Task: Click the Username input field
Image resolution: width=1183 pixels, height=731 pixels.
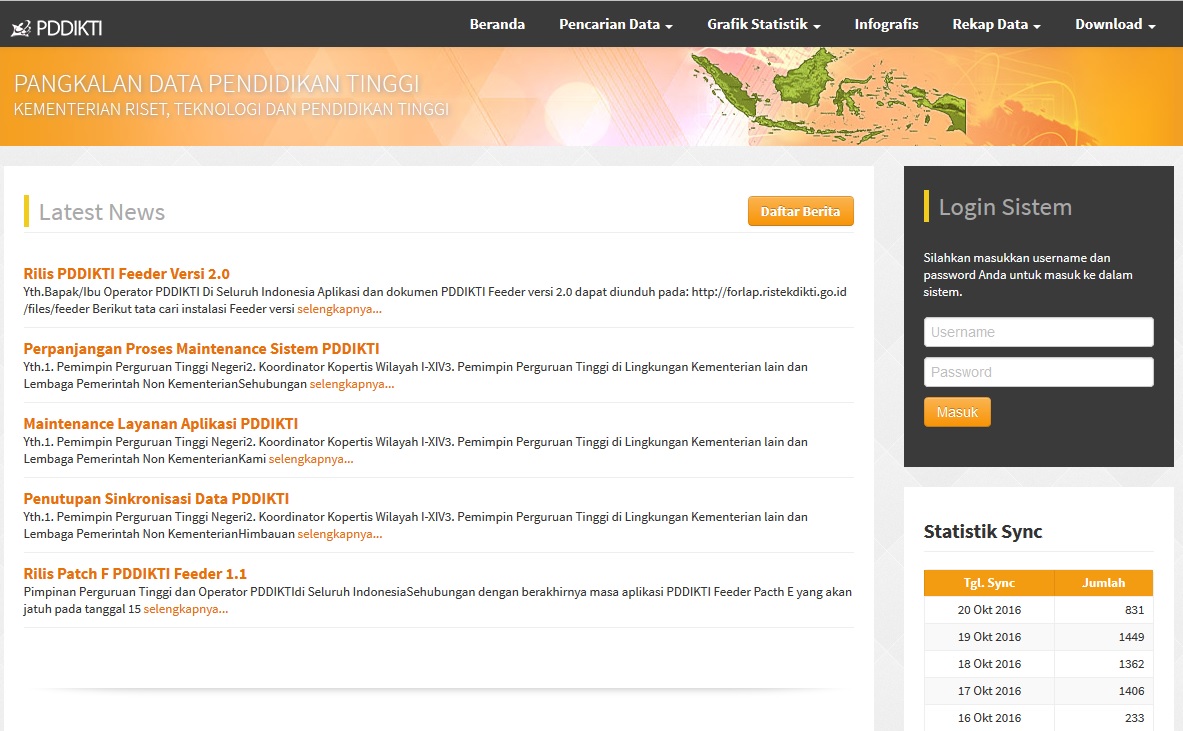Action: [1038, 331]
